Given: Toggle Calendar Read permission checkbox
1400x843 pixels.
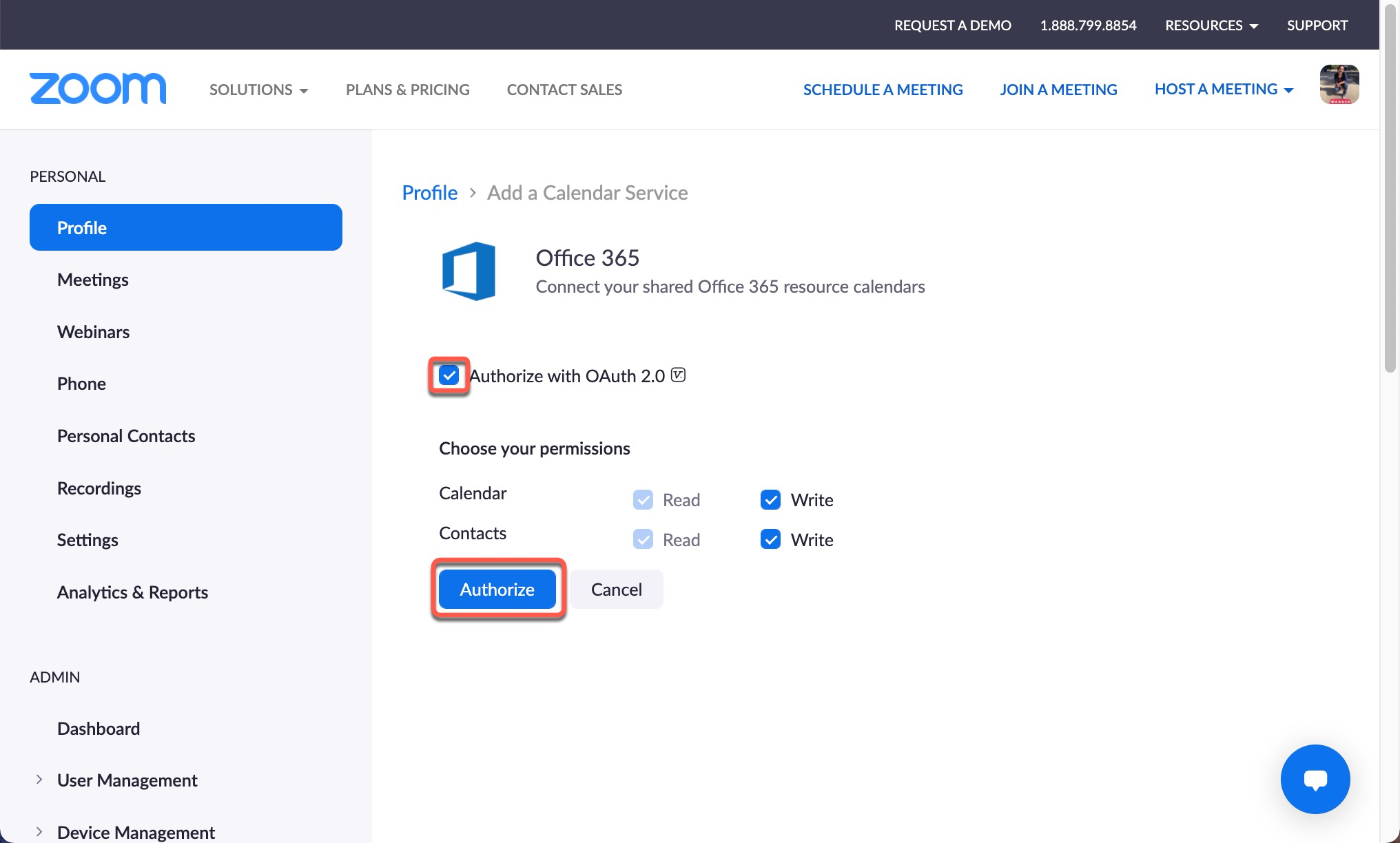Looking at the screenshot, I should click(643, 500).
